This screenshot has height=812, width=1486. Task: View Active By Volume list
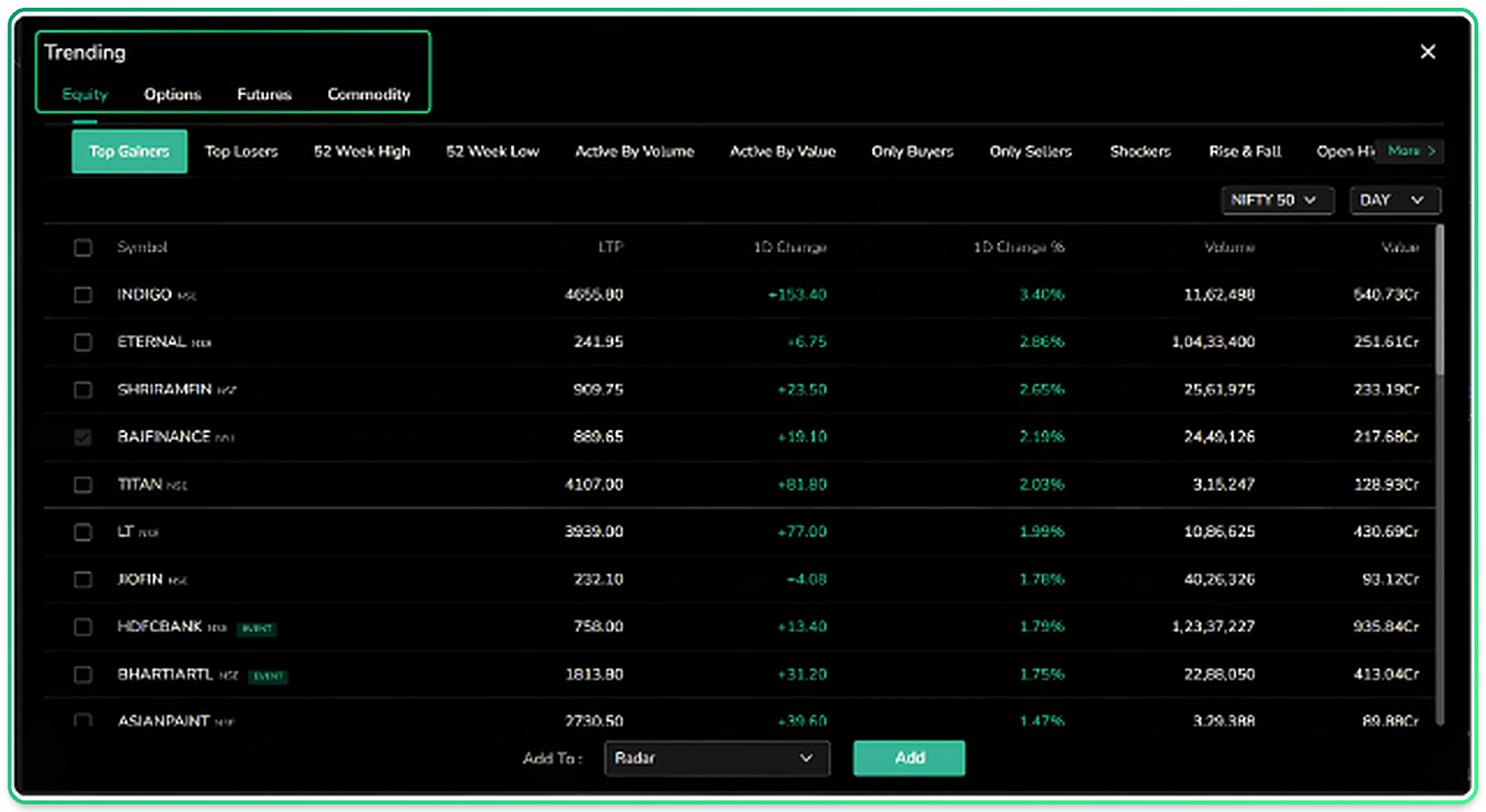pyautogui.click(x=634, y=151)
